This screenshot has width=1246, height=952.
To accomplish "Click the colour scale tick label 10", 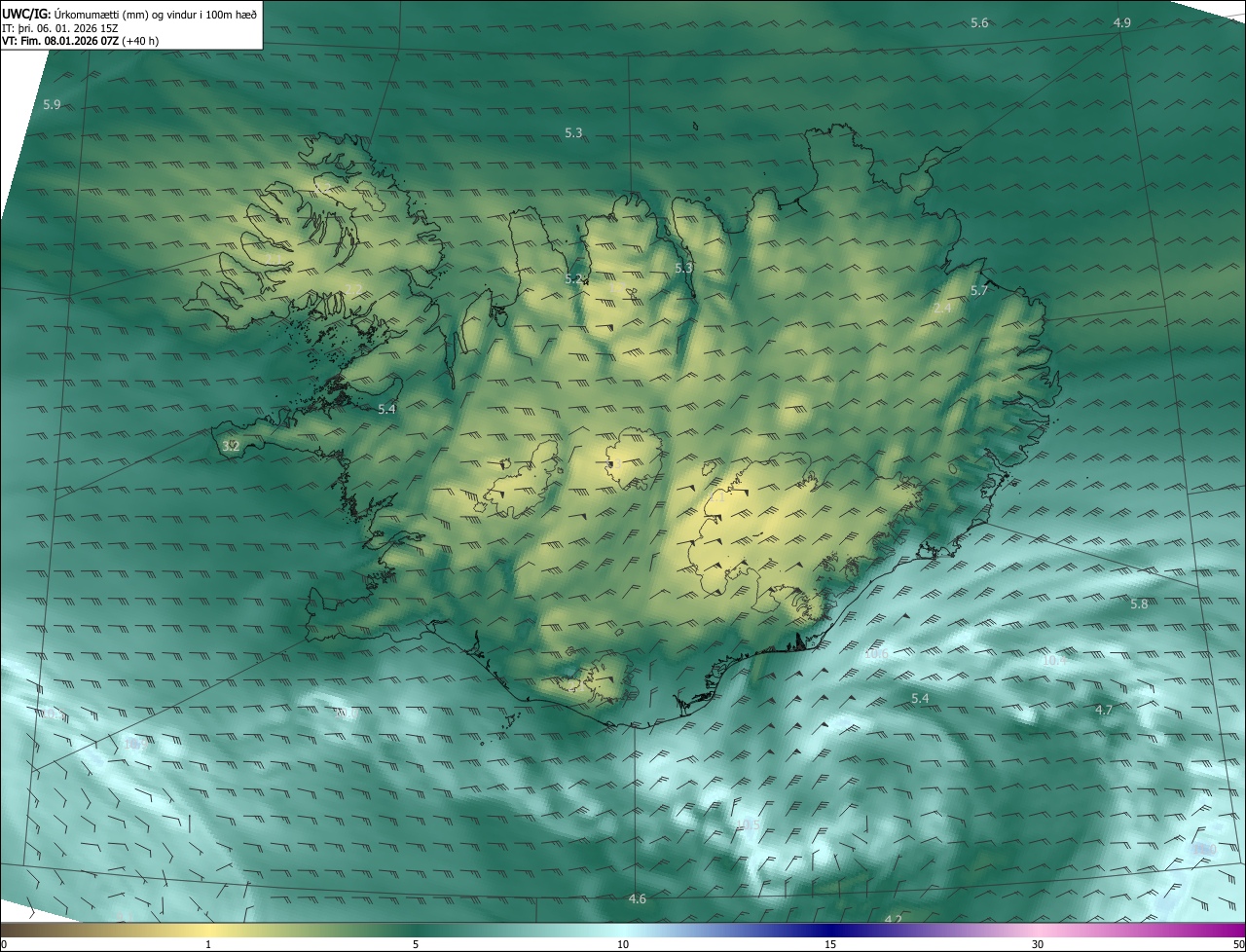I will pyautogui.click(x=623, y=944).
